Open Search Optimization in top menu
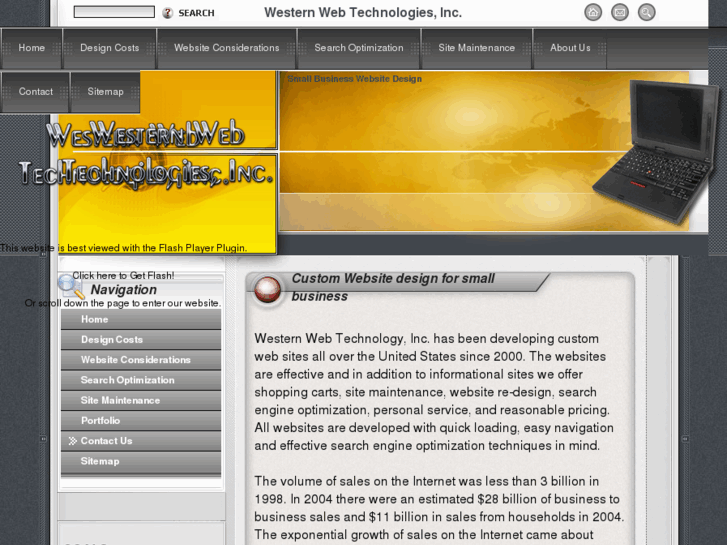 359,48
